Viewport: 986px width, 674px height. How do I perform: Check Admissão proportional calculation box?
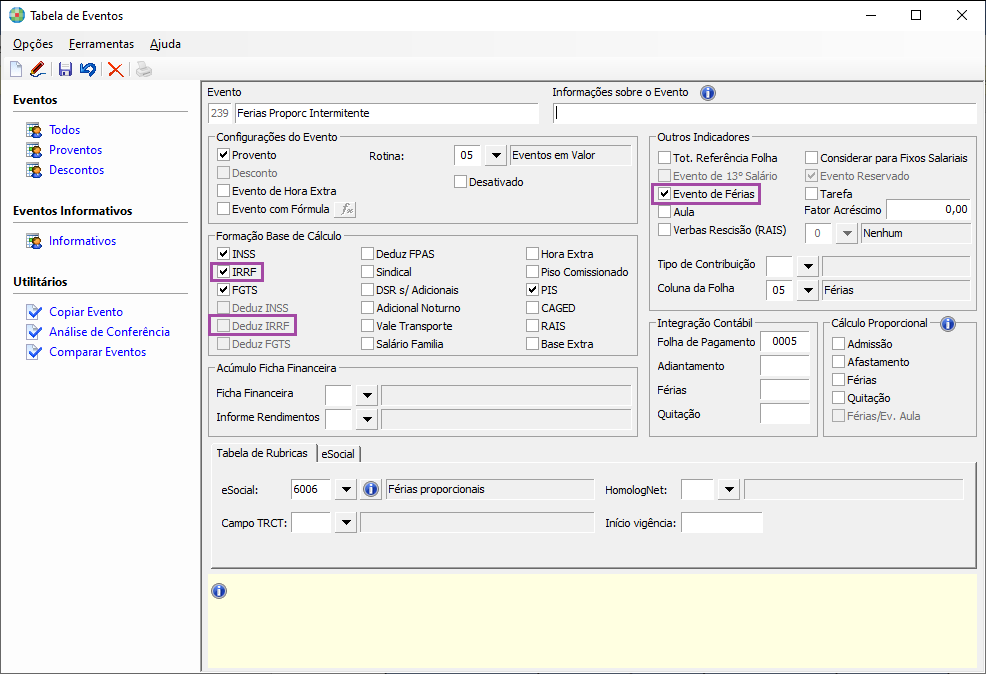click(x=838, y=343)
